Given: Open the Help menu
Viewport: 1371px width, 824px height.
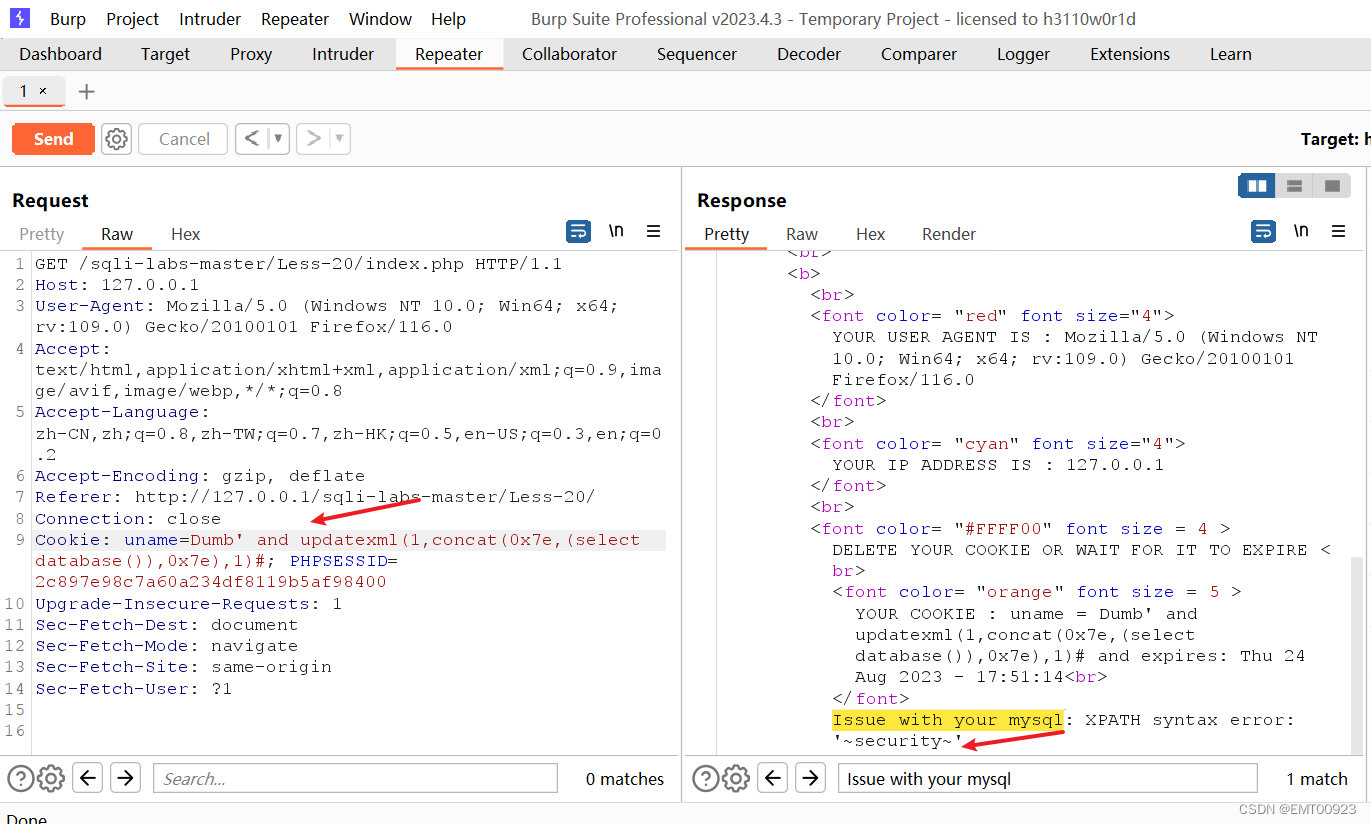Looking at the screenshot, I should coord(449,19).
